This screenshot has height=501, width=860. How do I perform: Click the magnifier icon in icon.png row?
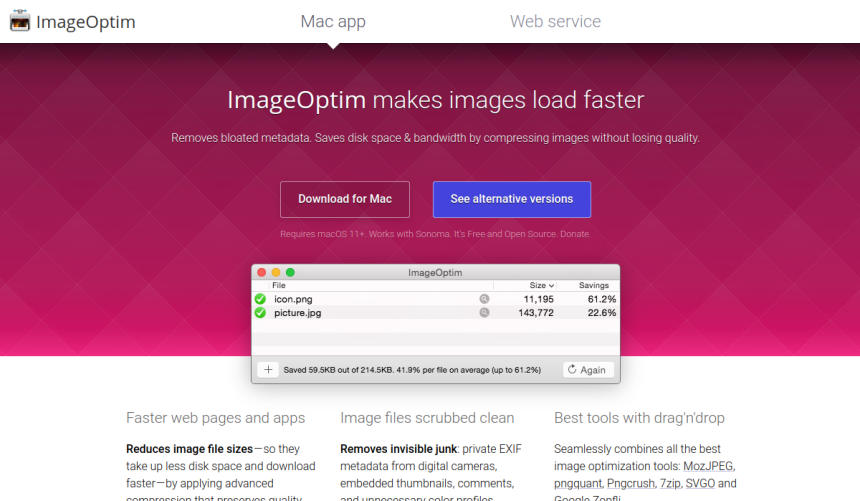click(x=484, y=299)
